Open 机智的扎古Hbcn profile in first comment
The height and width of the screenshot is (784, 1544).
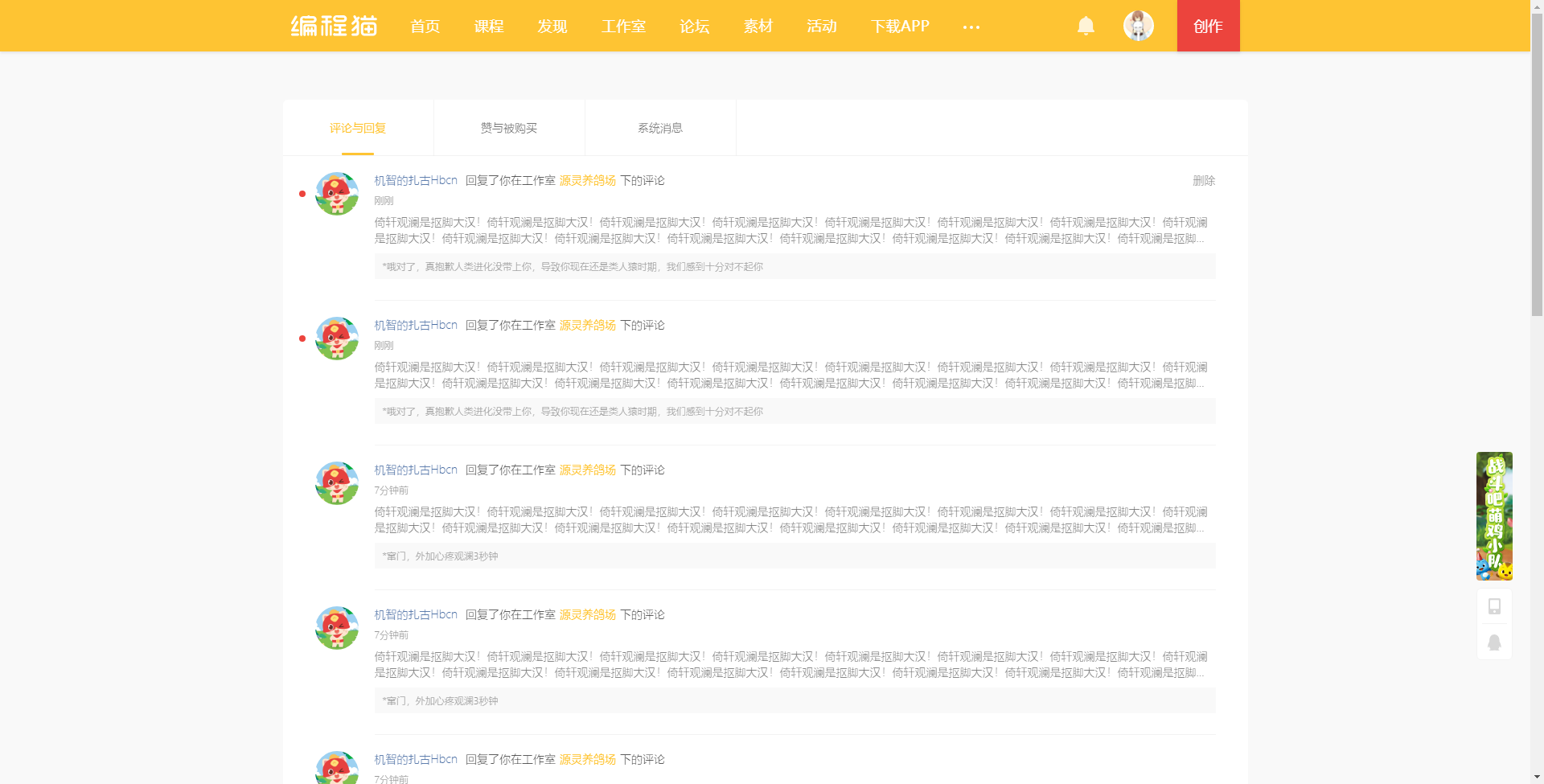[x=416, y=181]
